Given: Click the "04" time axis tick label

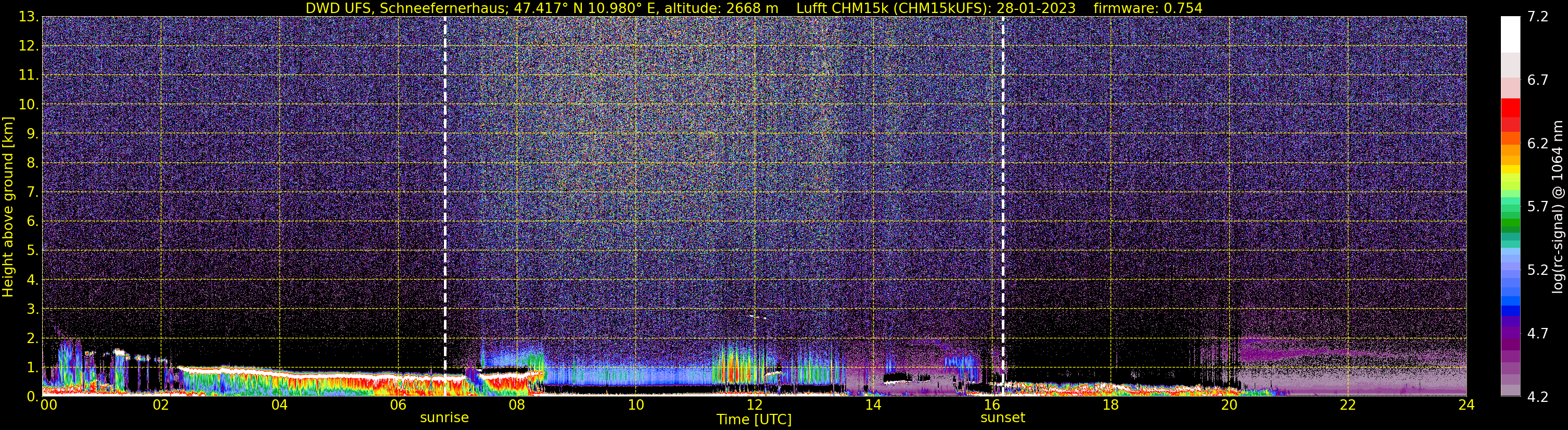Looking at the screenshot, I should click(279, 405).
